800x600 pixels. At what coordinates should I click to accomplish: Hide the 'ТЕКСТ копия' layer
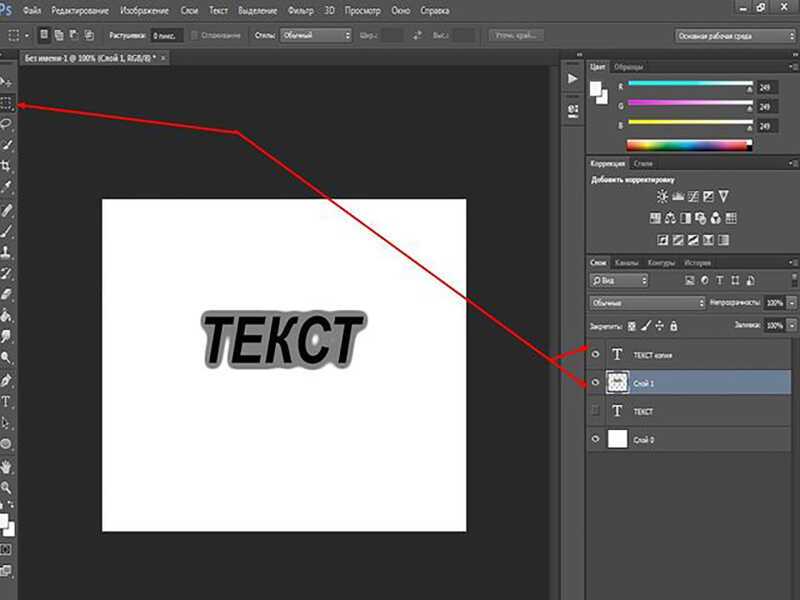point(595,354)
